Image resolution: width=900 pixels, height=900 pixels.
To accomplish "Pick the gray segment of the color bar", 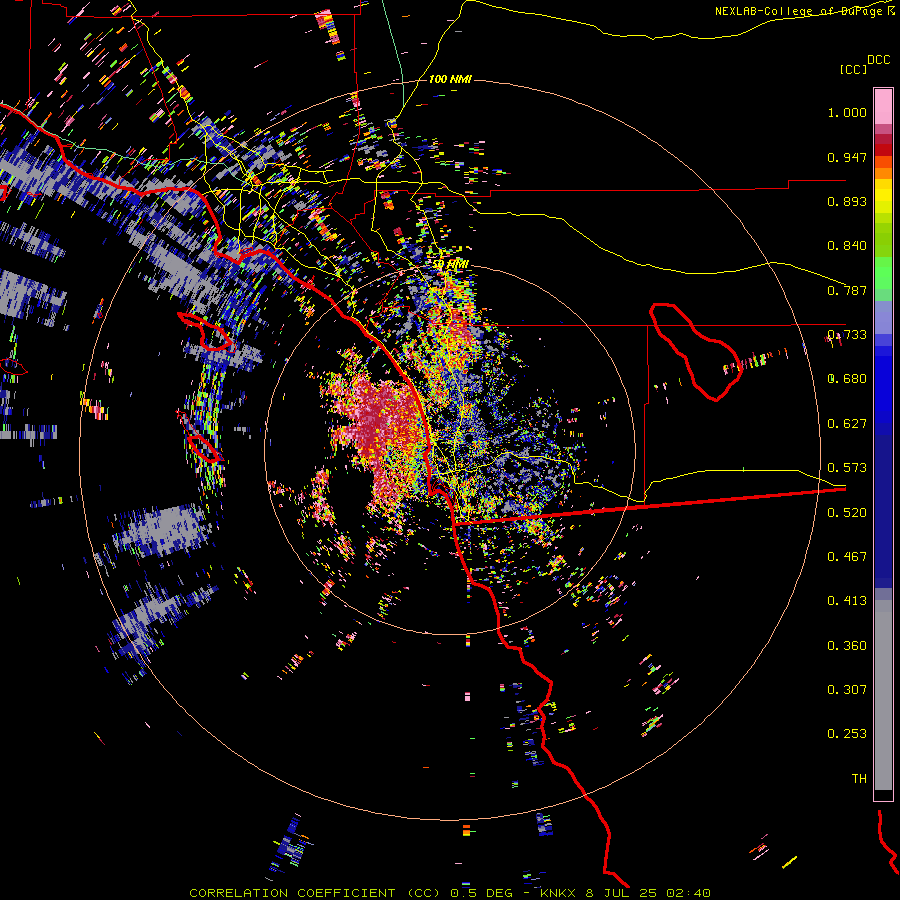I will click(883, 695).
